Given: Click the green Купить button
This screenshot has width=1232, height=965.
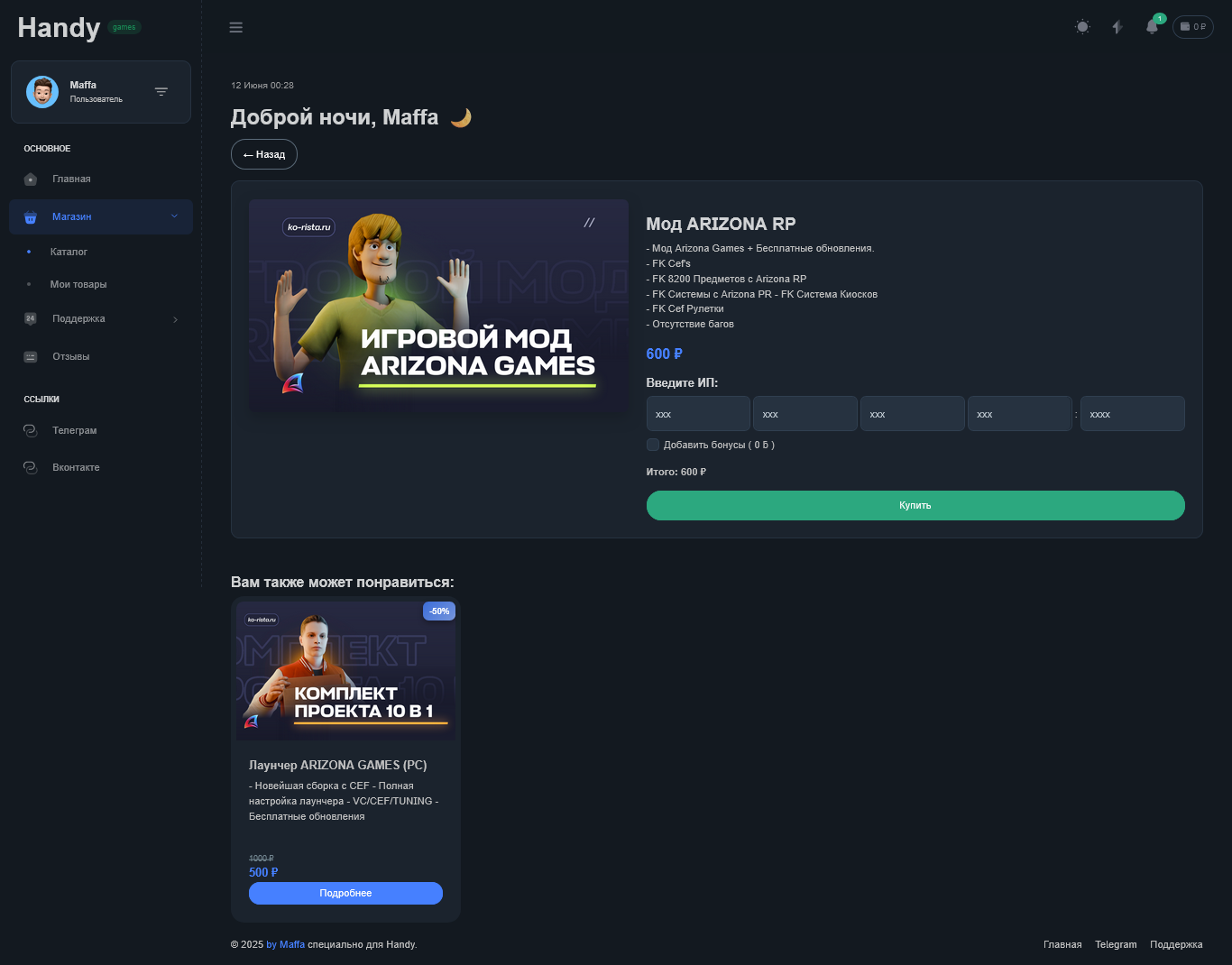Looking at the screenshot, I should tap(915, 505).
